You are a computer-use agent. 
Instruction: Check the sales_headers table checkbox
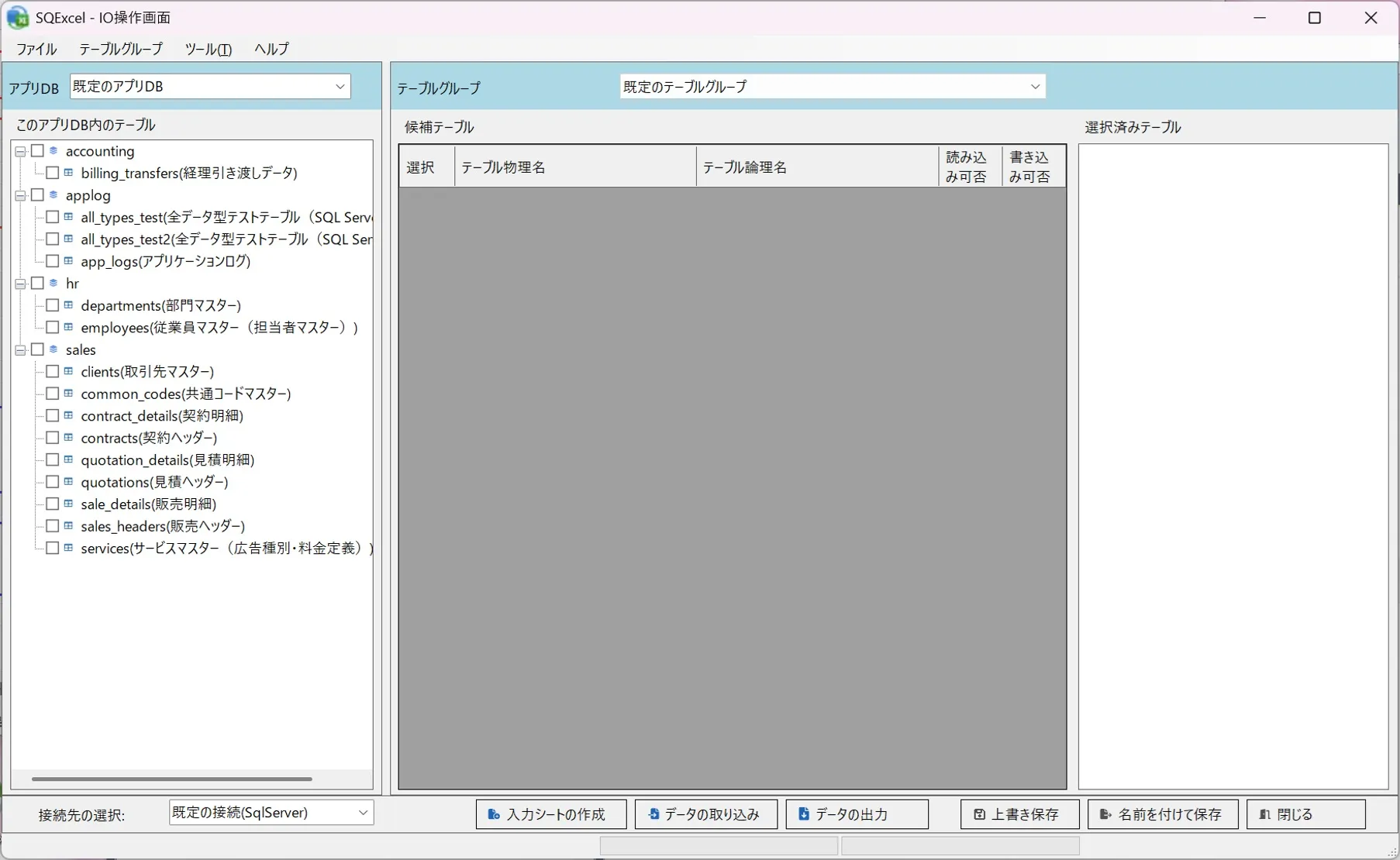pos(53,526)
